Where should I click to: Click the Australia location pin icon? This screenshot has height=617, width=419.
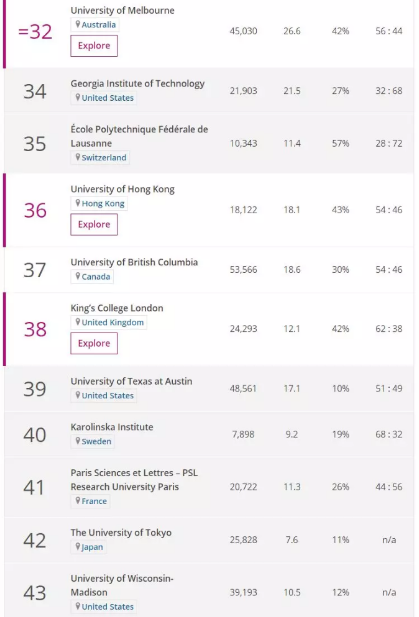tap(78, 24)
